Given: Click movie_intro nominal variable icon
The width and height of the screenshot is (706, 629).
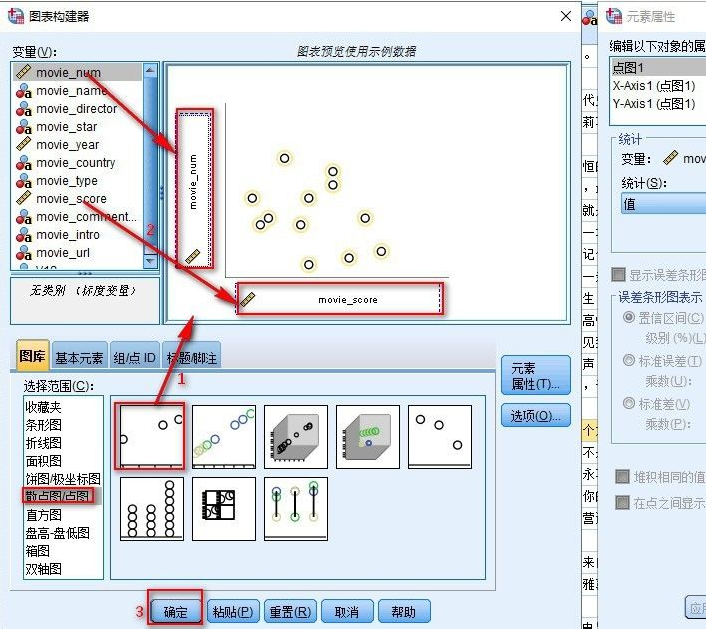Looking at the screenshot, I should (x=23, y=235).
